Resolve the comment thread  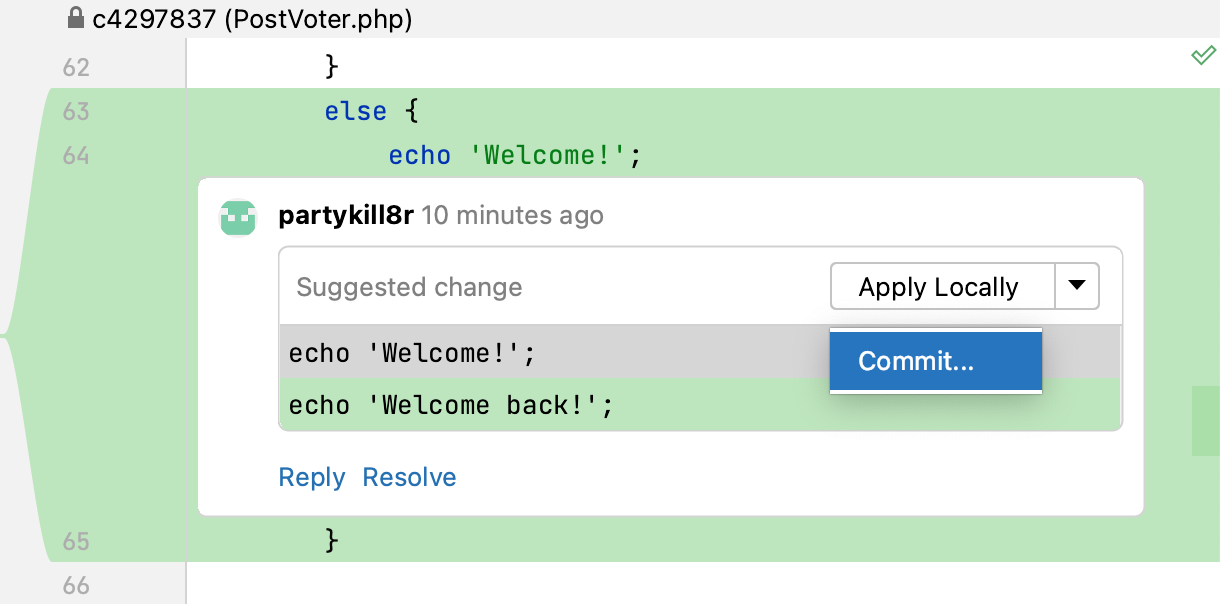408,477
